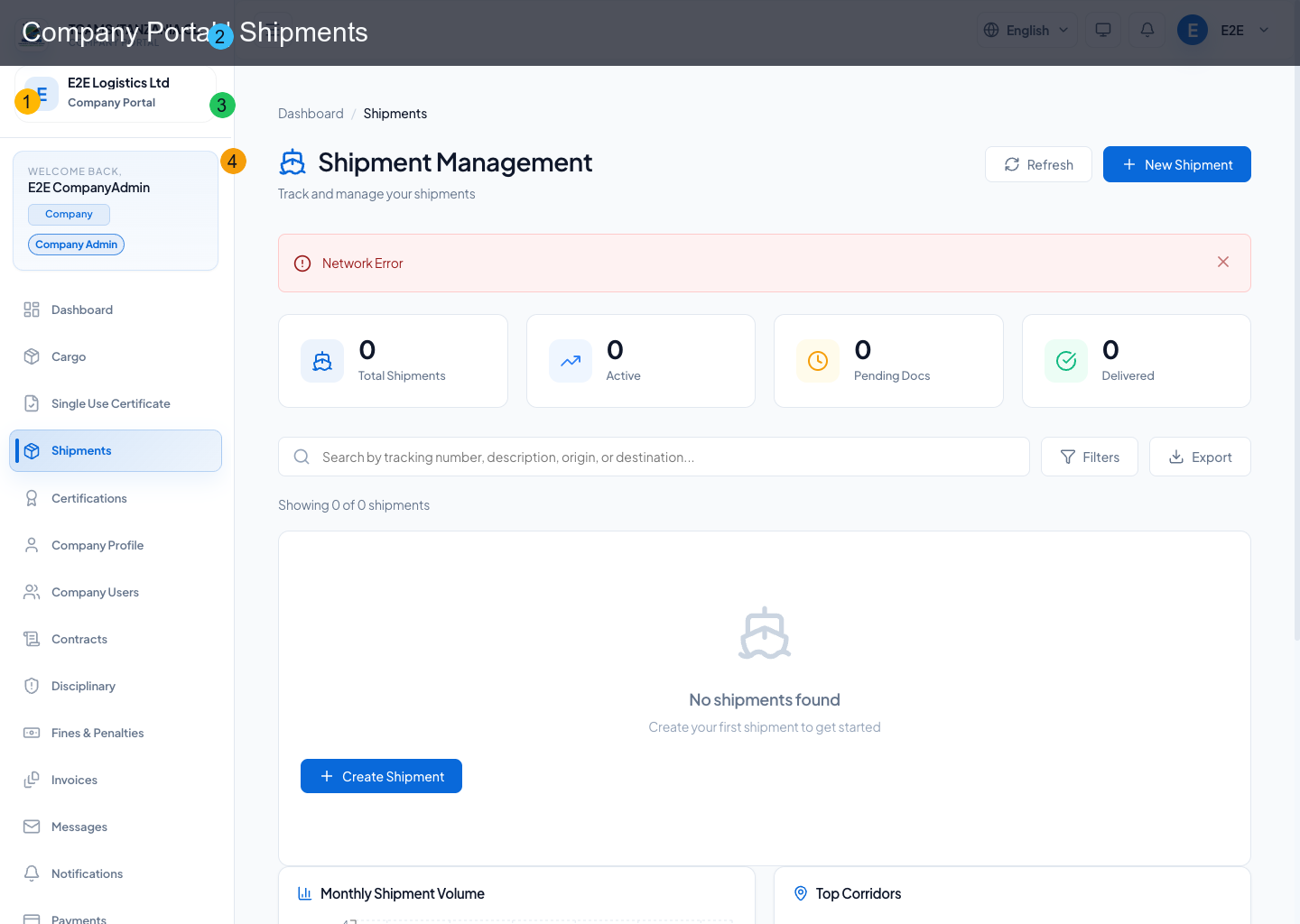Click the Network Error warning icon

(x=302, y=263)
